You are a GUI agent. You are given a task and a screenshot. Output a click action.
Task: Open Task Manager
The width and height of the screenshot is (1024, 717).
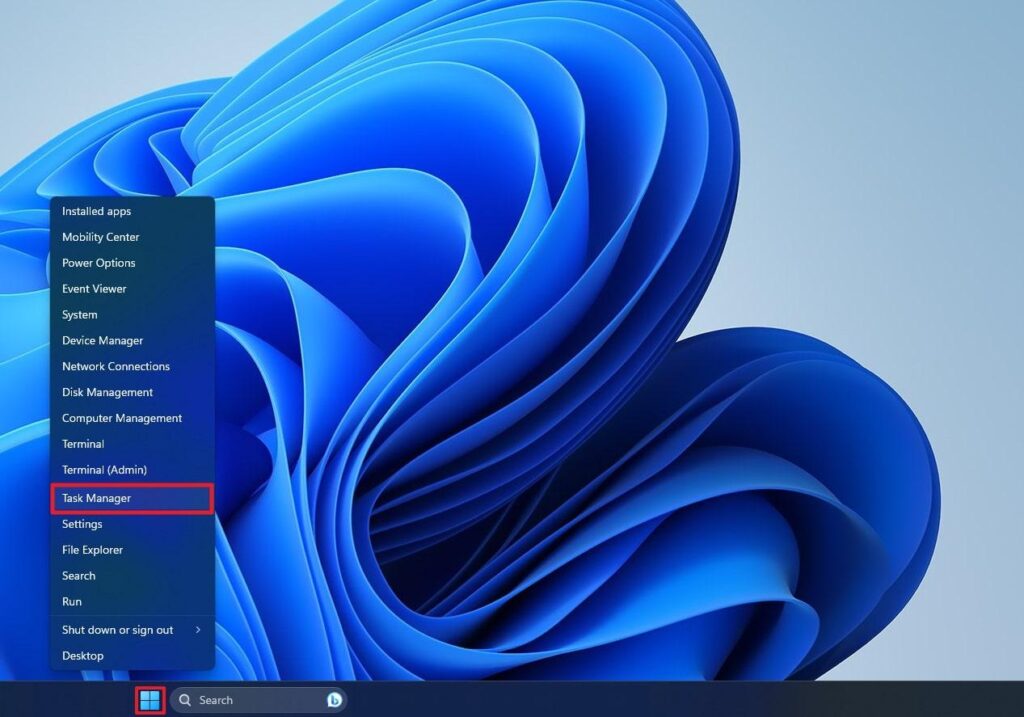pyautogui.click(x=133, y=498)
